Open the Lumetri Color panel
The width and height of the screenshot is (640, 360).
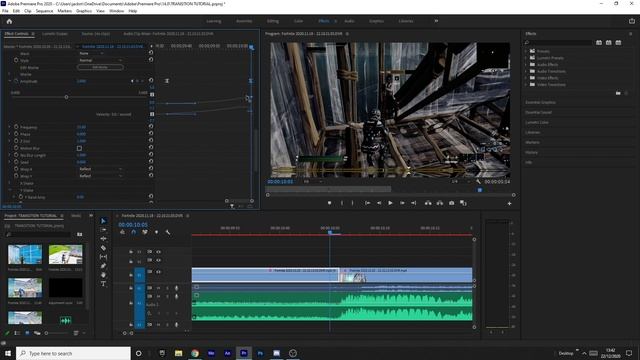click(537, 122)
